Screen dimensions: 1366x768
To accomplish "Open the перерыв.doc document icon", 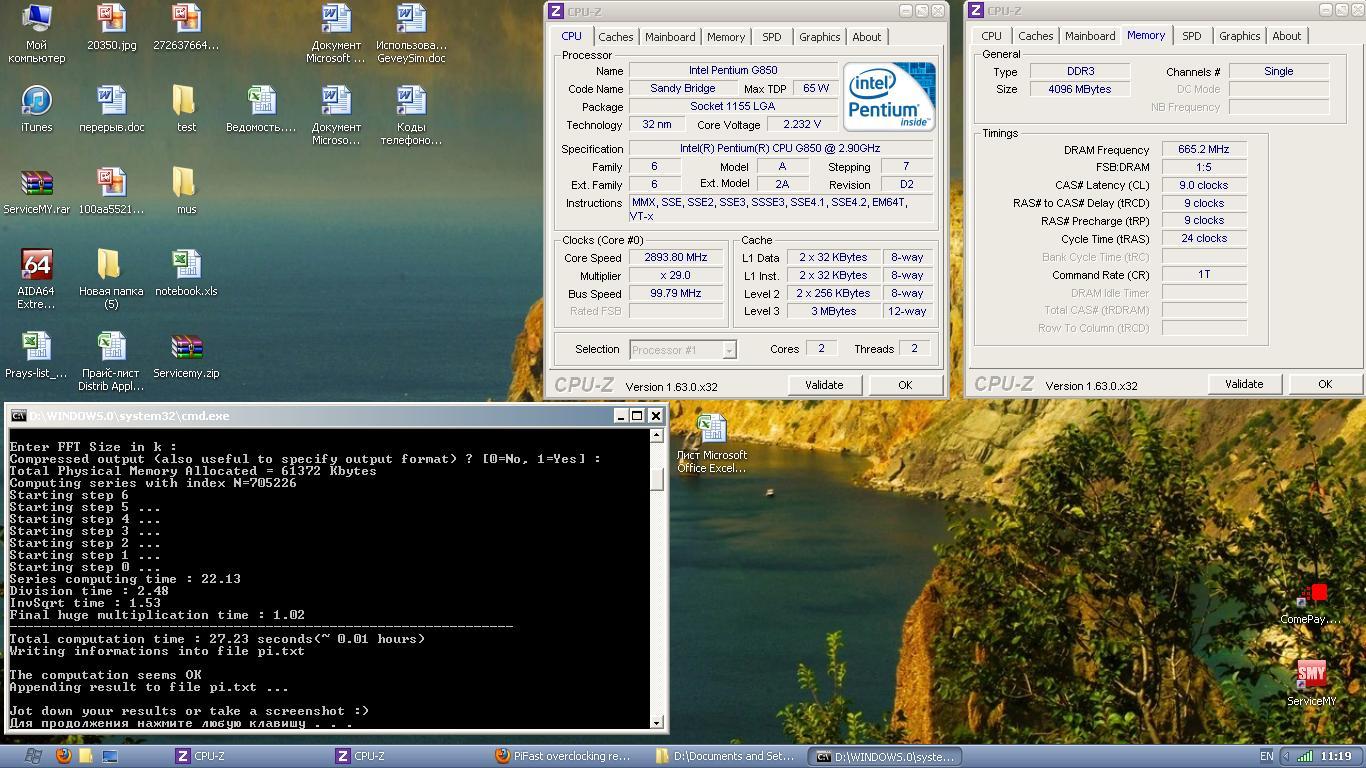I will pyautogui.click(x=111, y=101).
